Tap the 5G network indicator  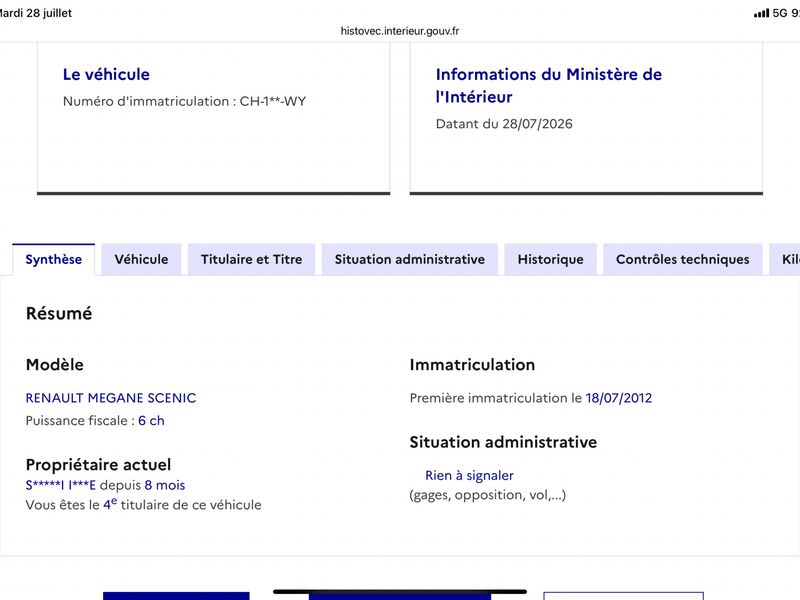coord(780,13)
